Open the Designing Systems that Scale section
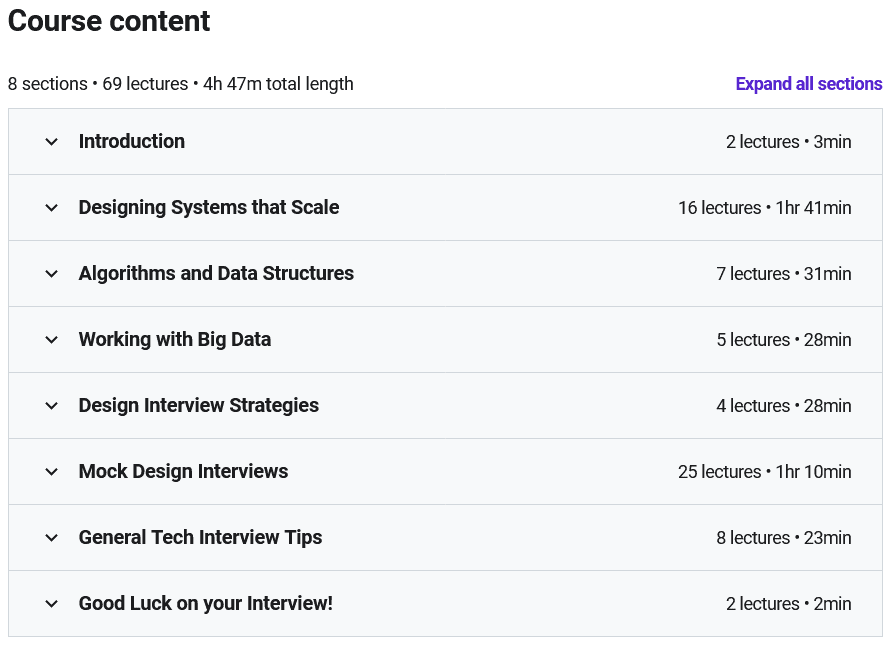 coord(209,208)
